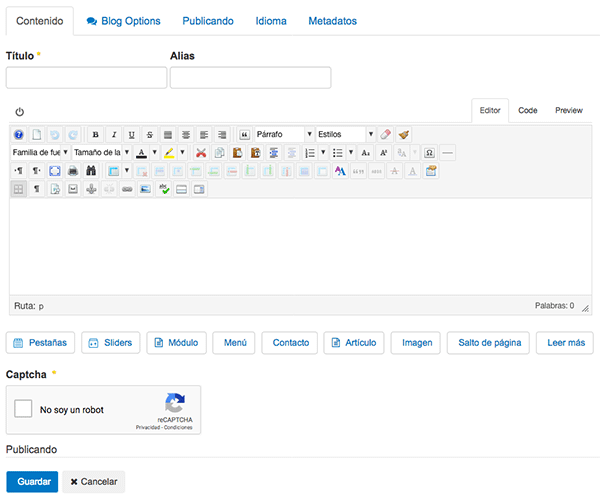Click the eraser remove formatting icon
This screenshot has width=600, height=499.
tap(386, 134)
